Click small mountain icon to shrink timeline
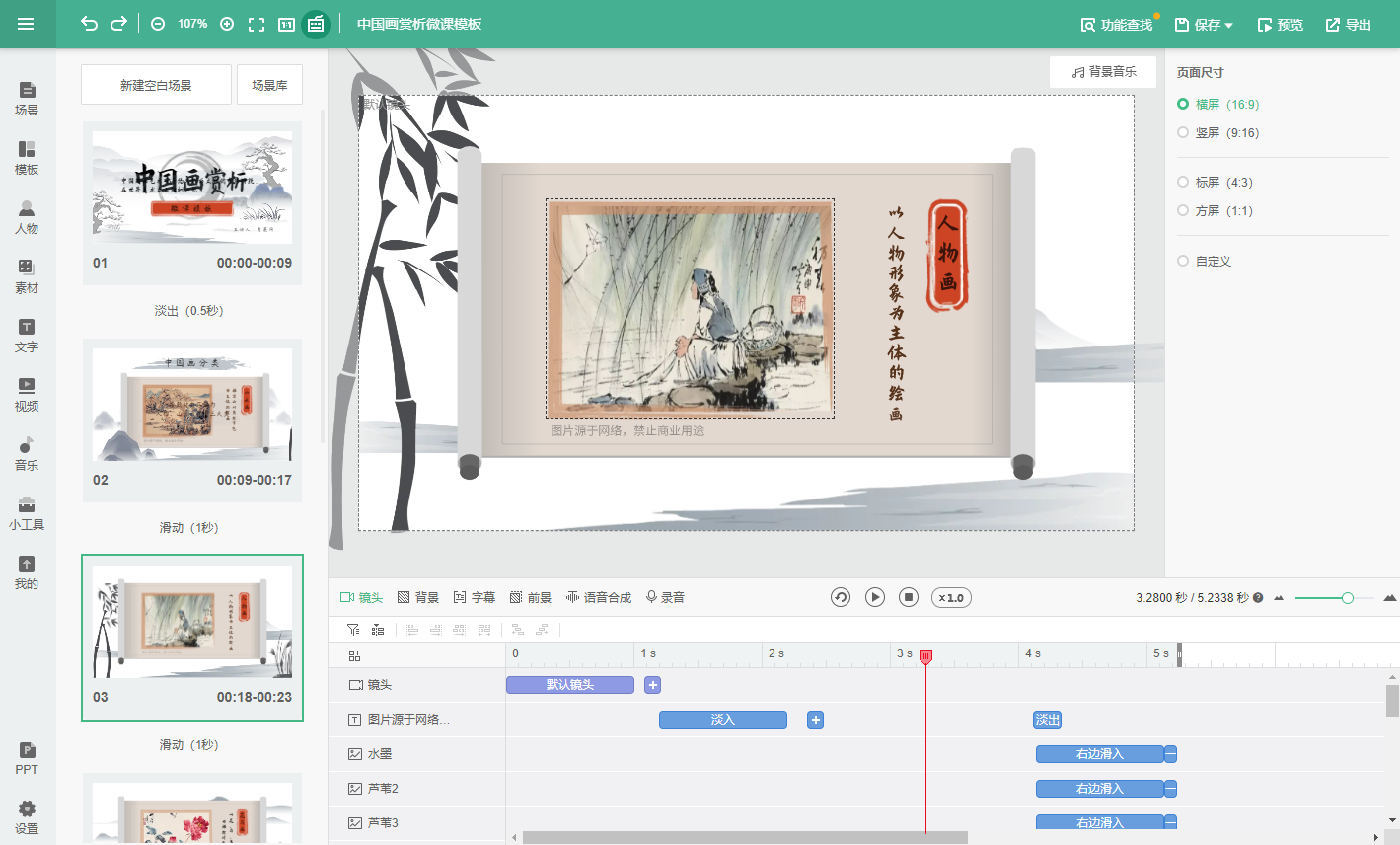This screenshot has height=845, width=1400. pos(1279,598)
